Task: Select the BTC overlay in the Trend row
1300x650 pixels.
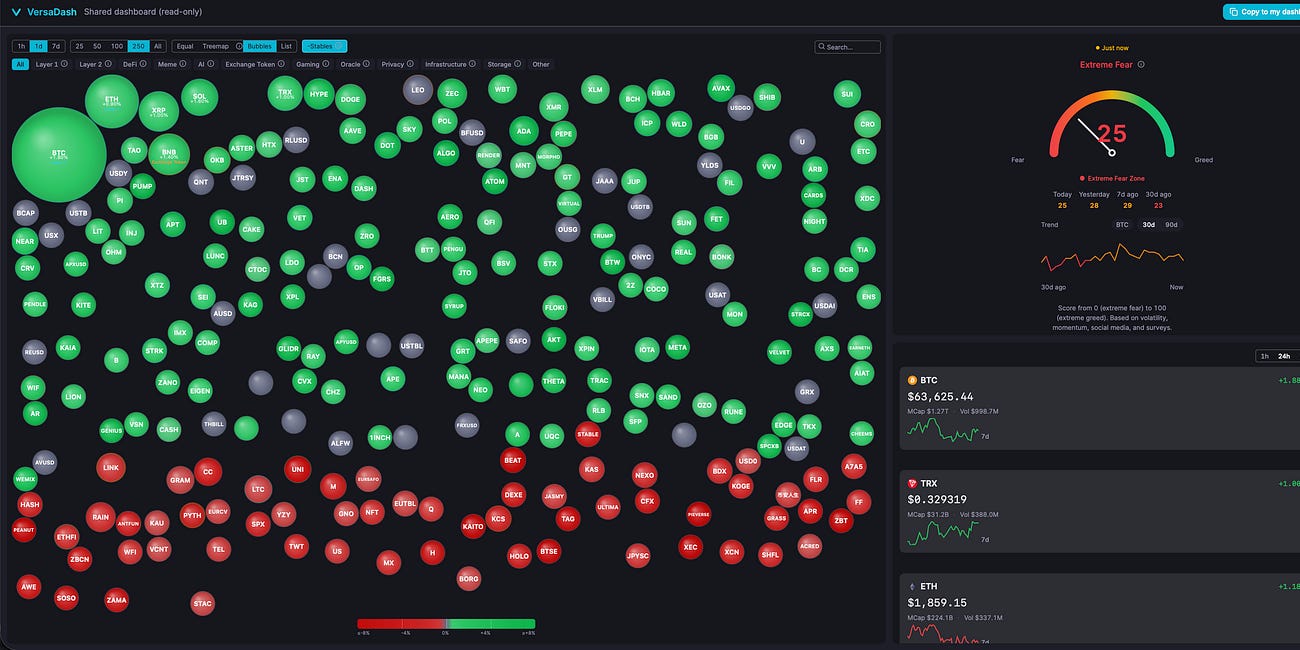Action: (x=1122, y=225)
